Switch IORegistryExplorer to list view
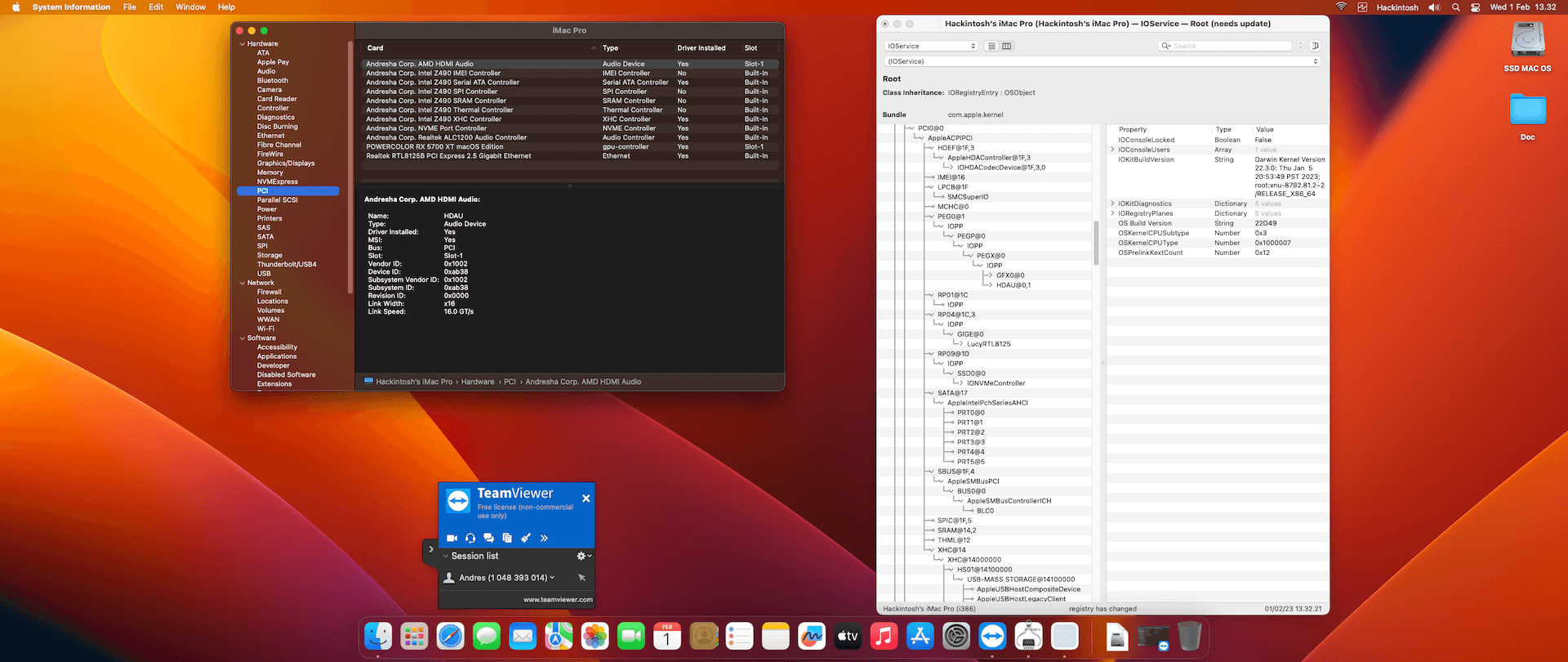This screenshot has height=662, width=1568. click(991, 46)
